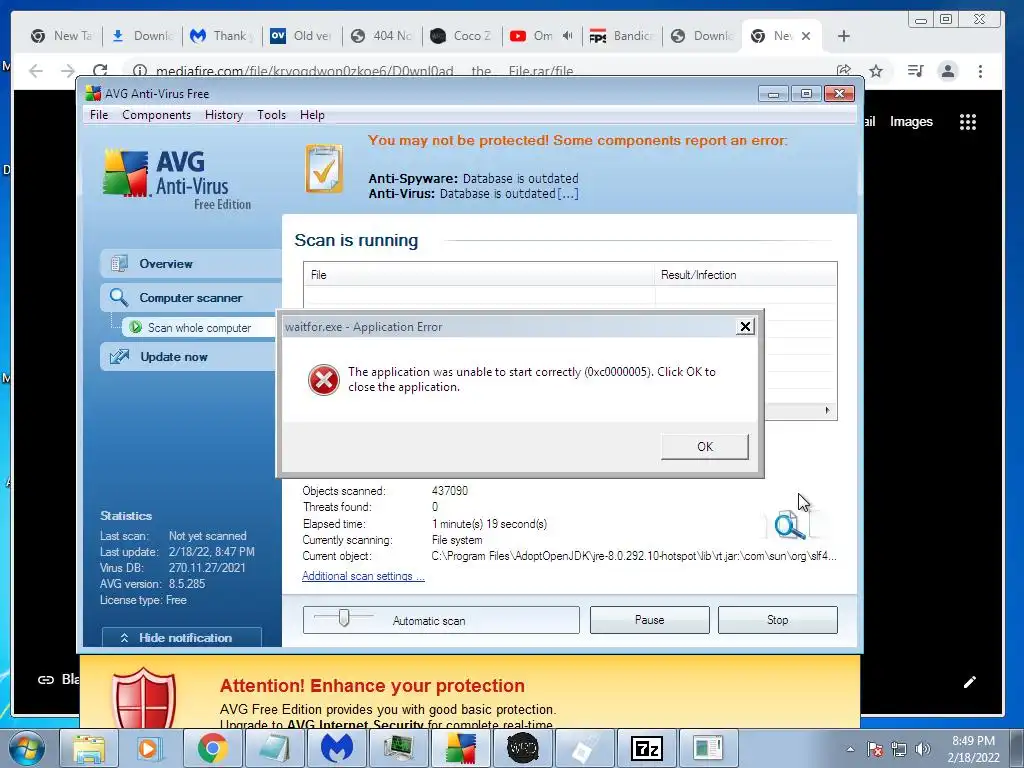Click the scanning magnifier animation icon
The image size is (1024, 768).
point(790,524)
